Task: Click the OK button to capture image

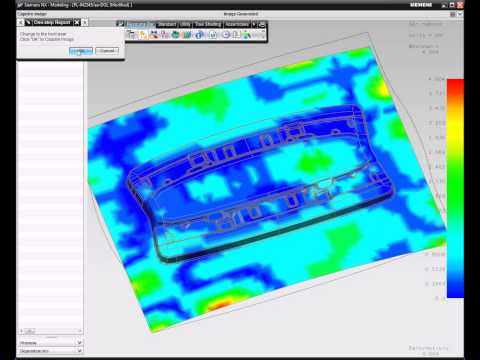Action: 81,51
